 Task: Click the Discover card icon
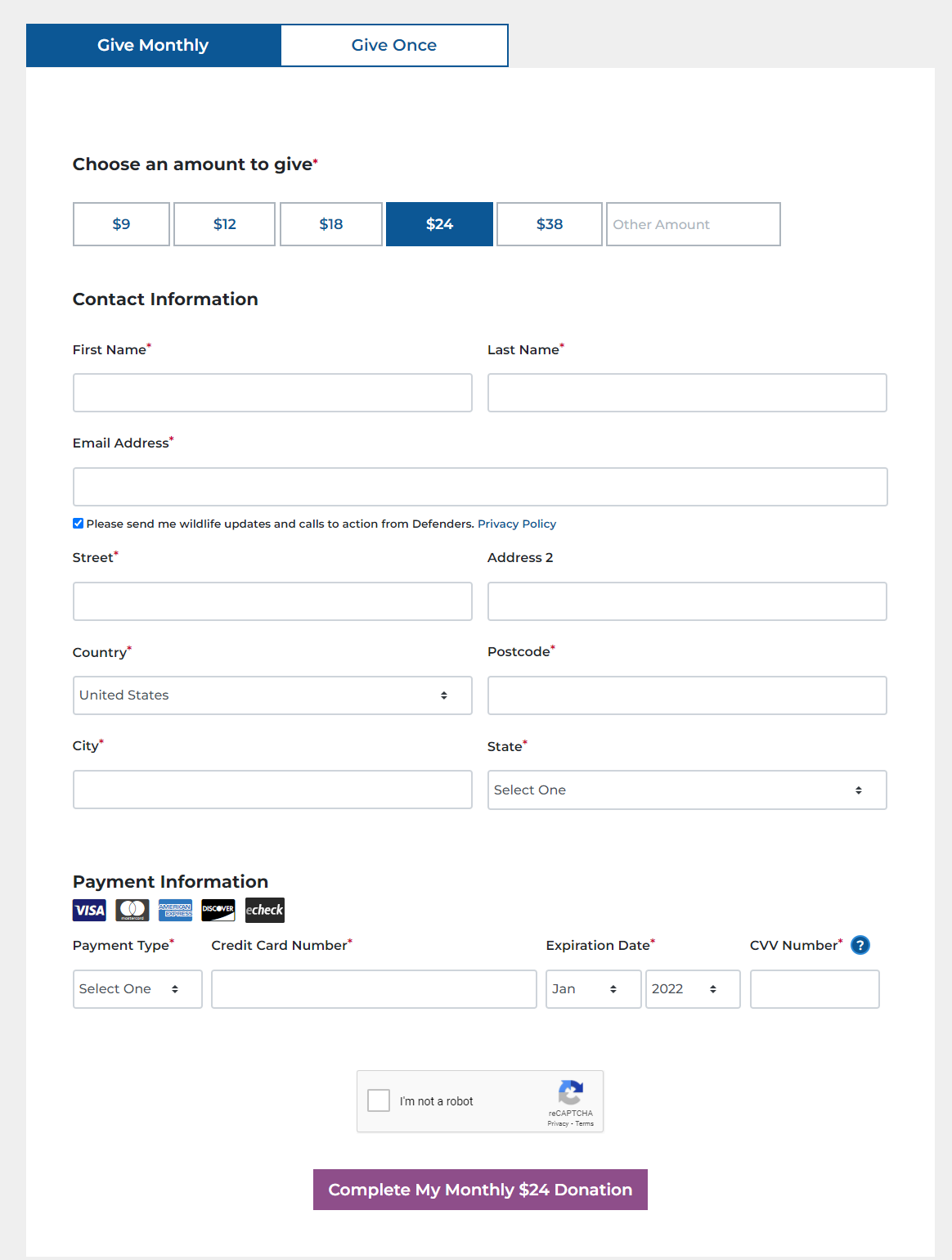coord(218,910)
